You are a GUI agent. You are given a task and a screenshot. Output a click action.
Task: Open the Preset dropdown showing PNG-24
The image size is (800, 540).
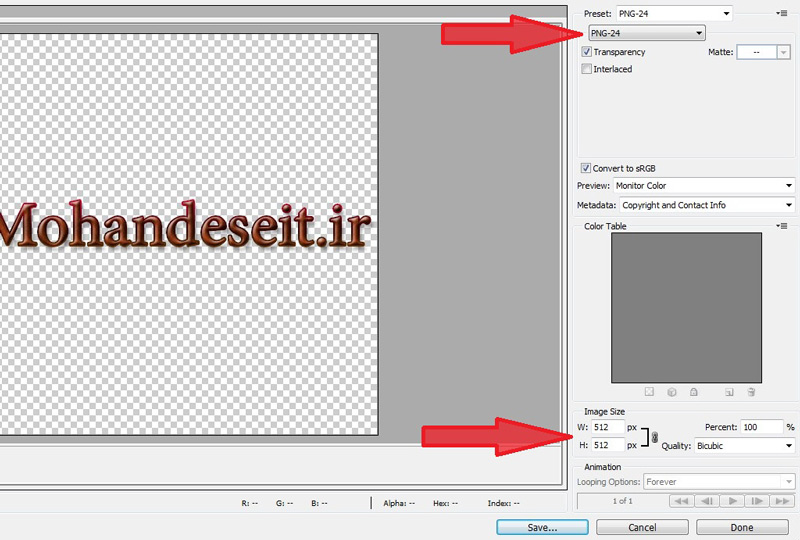click(x=674, y=14)
